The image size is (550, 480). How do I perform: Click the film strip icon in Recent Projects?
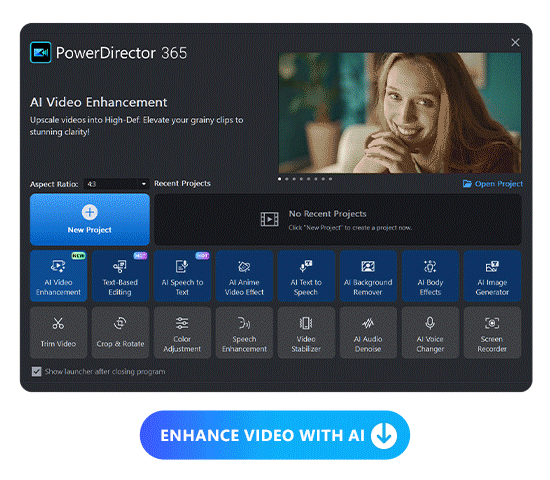click(x=269, y=219)
